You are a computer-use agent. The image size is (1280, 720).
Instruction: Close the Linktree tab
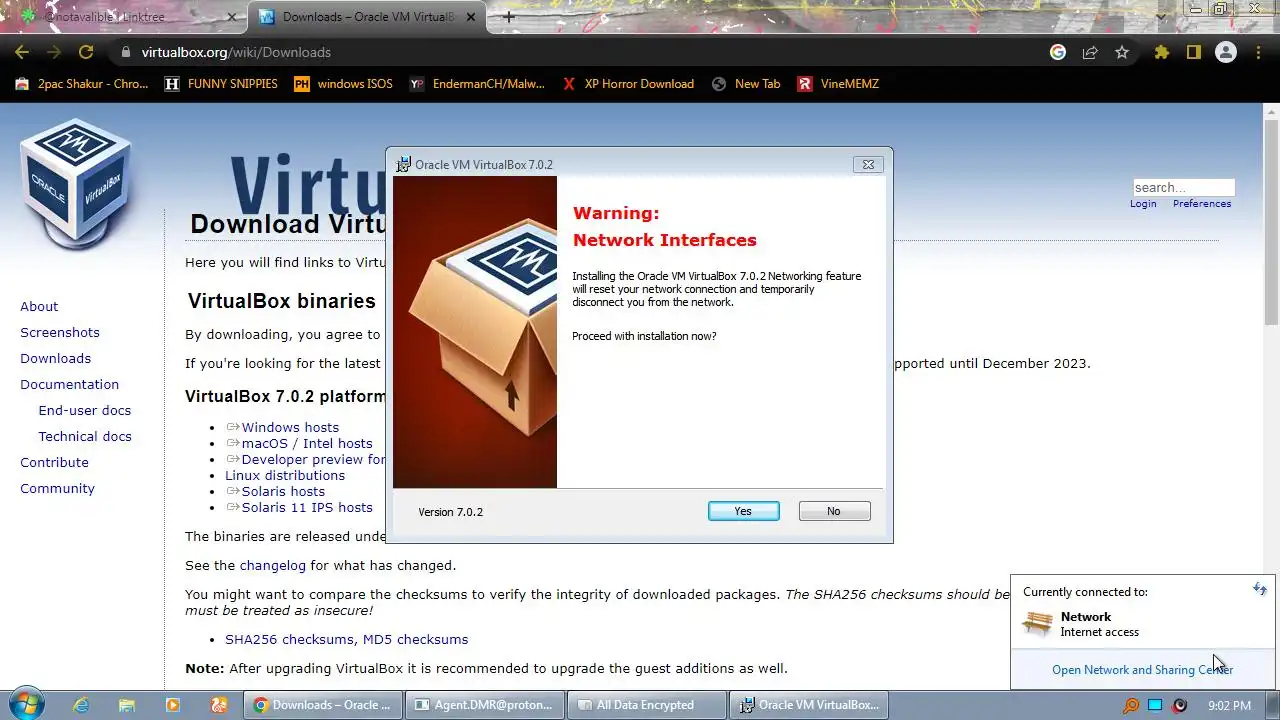pyautogui.click(x=232, y=17)
